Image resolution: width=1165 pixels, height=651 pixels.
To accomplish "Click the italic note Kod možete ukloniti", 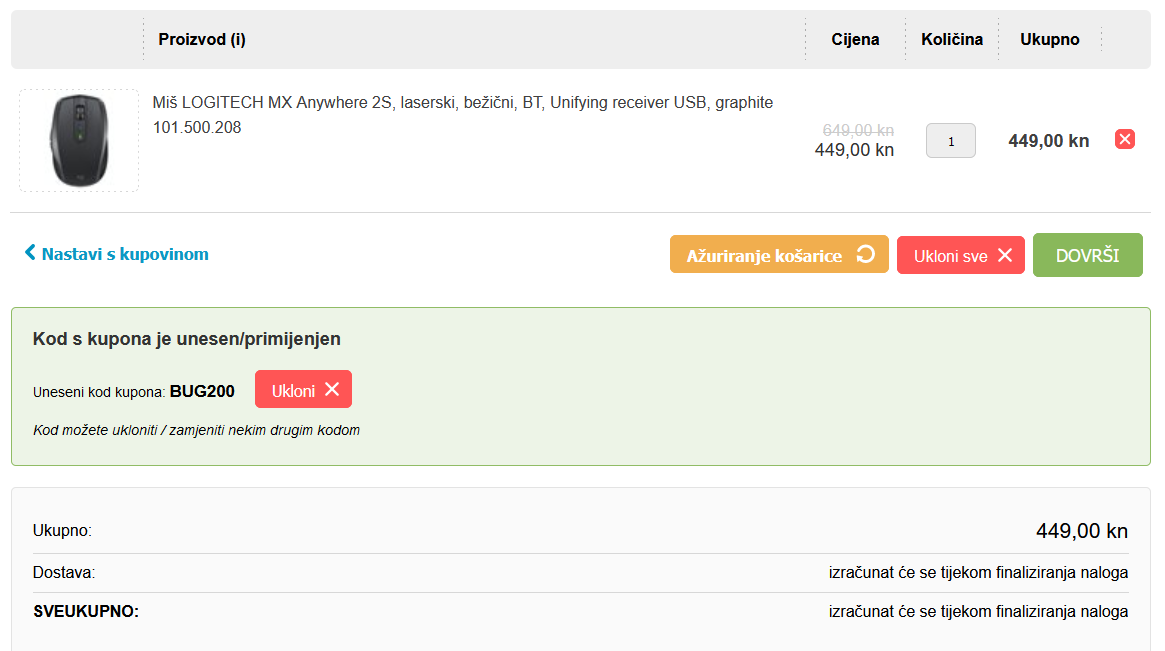I will tap(196, 430).
